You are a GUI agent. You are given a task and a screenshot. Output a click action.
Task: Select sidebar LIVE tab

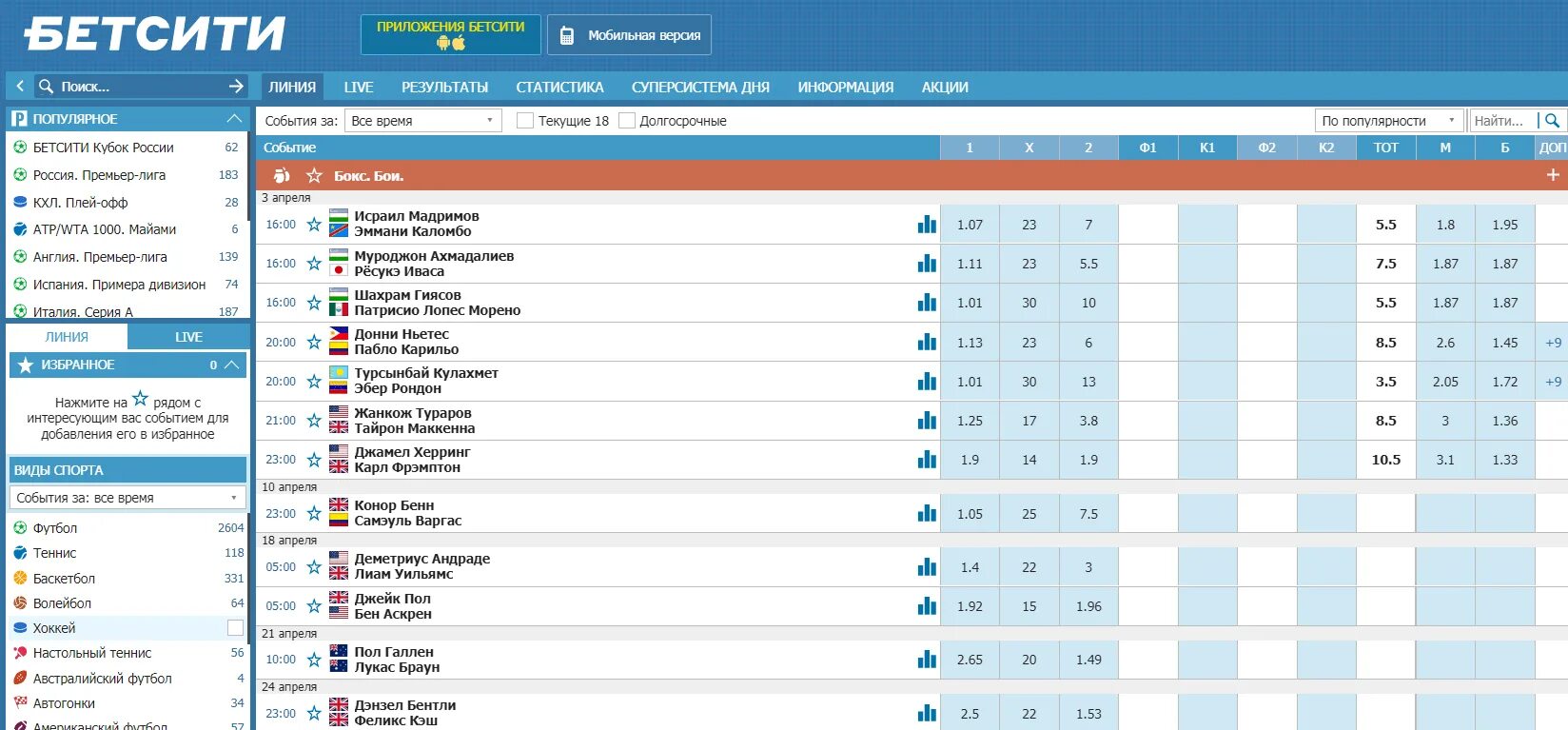point(188,337)
